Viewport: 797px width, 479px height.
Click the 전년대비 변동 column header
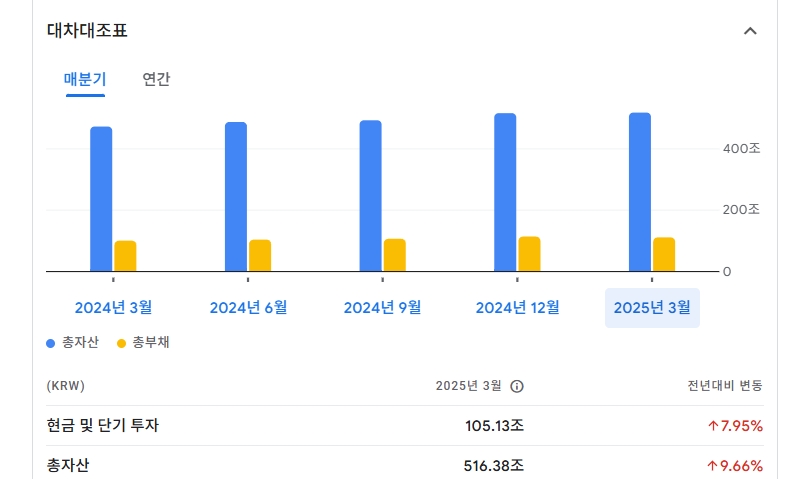pyautogui.click(x=725, y=386)
